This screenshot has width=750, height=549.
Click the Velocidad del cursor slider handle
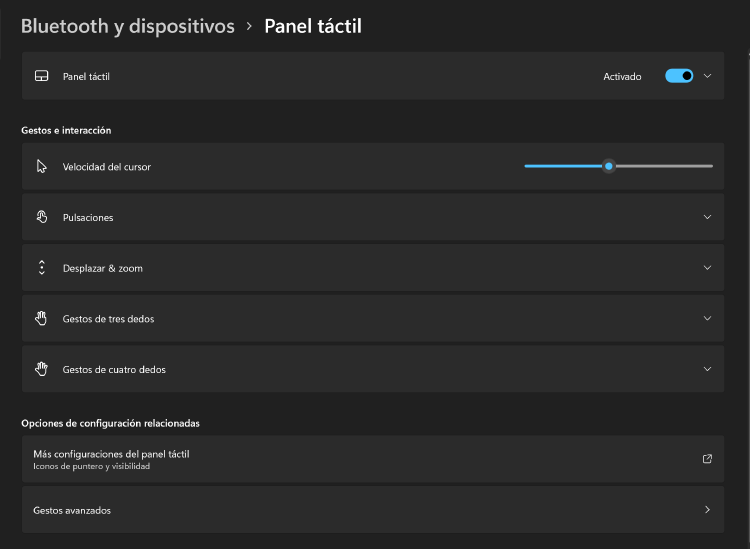tap(608, 166)
